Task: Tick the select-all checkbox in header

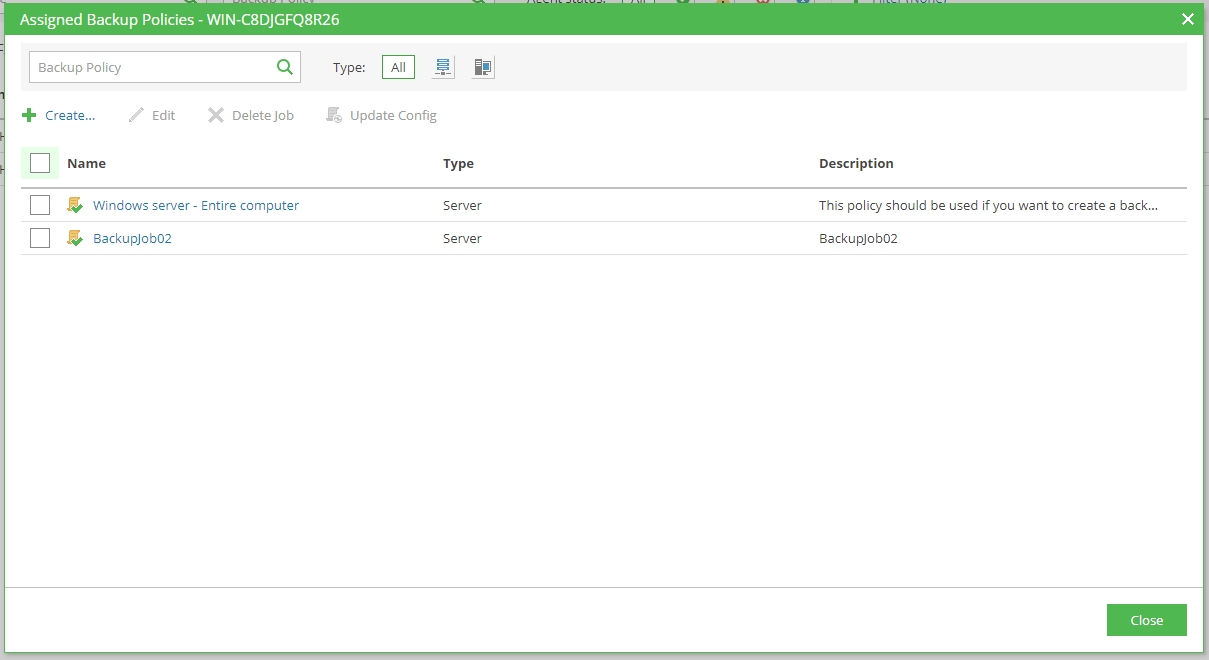Action: click(x=40, y=163)
